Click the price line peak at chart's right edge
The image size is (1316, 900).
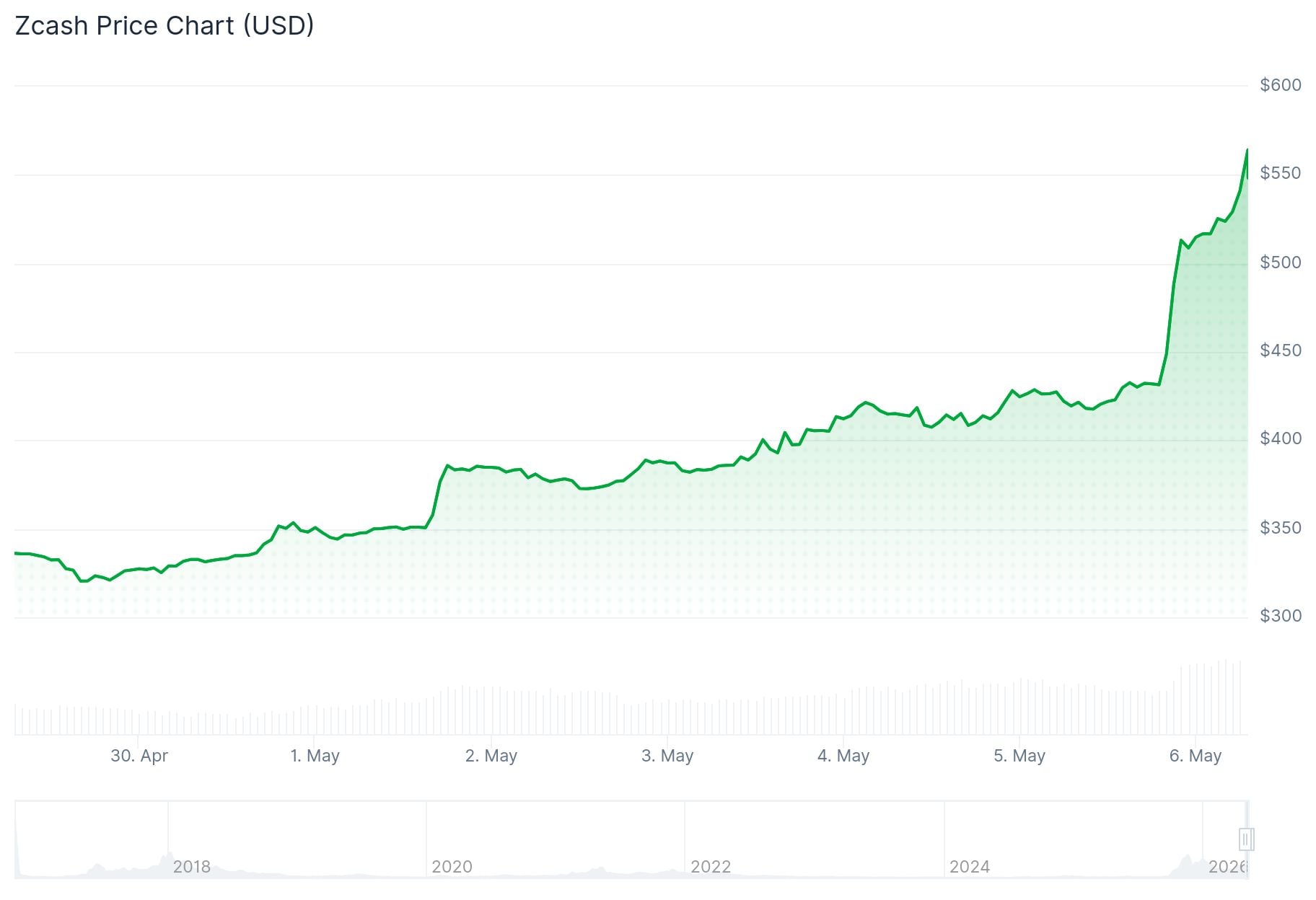tap(1247, 150)
